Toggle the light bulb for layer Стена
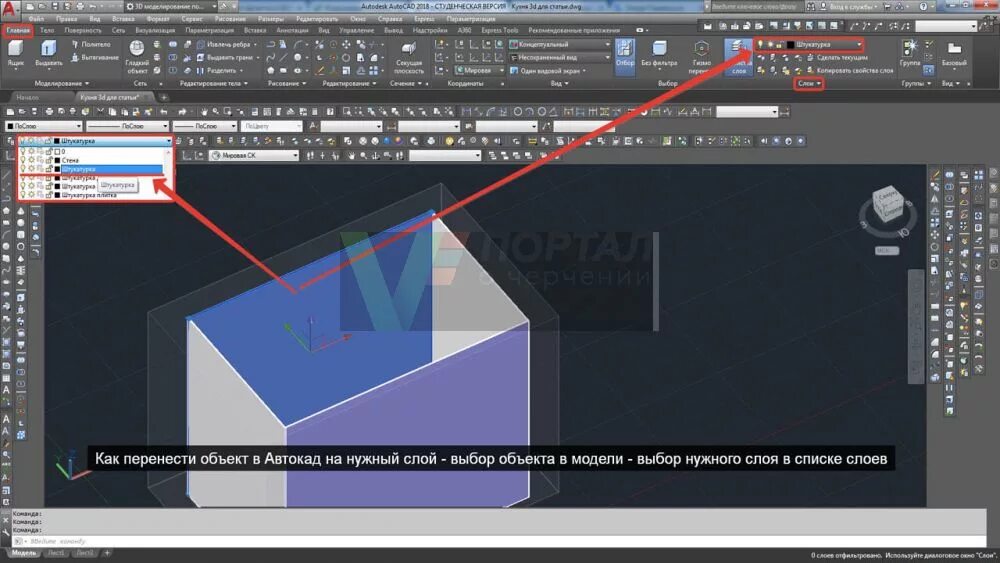Viewport: 1000px width, 563px height. coord(23,160)
